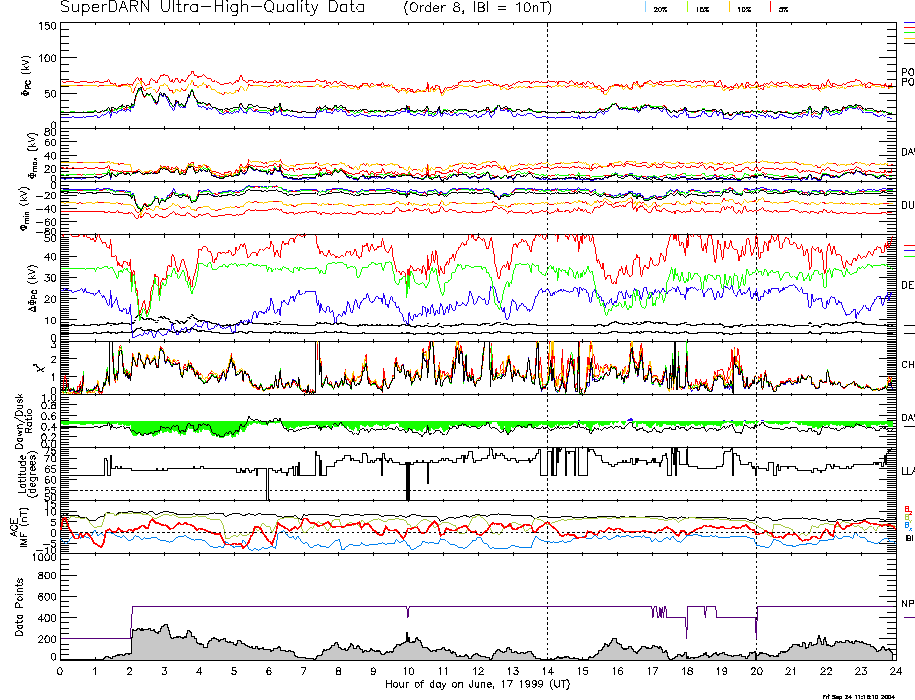Click the 20% legend entry
The width and height of the screenshot is (915, 700).
[x=660, y=8]
